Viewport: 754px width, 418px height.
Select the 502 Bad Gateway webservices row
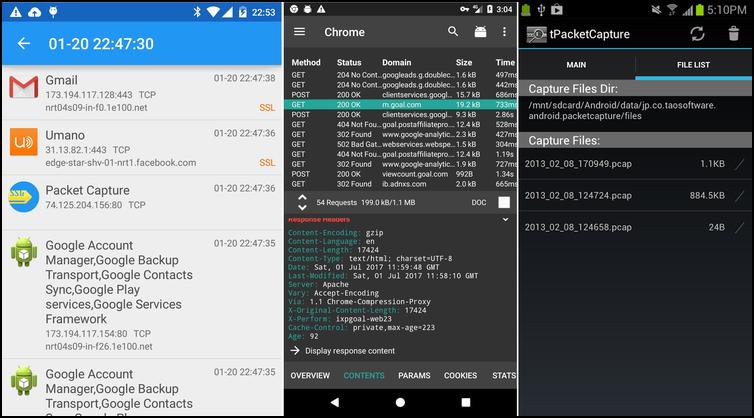(401, 144)
